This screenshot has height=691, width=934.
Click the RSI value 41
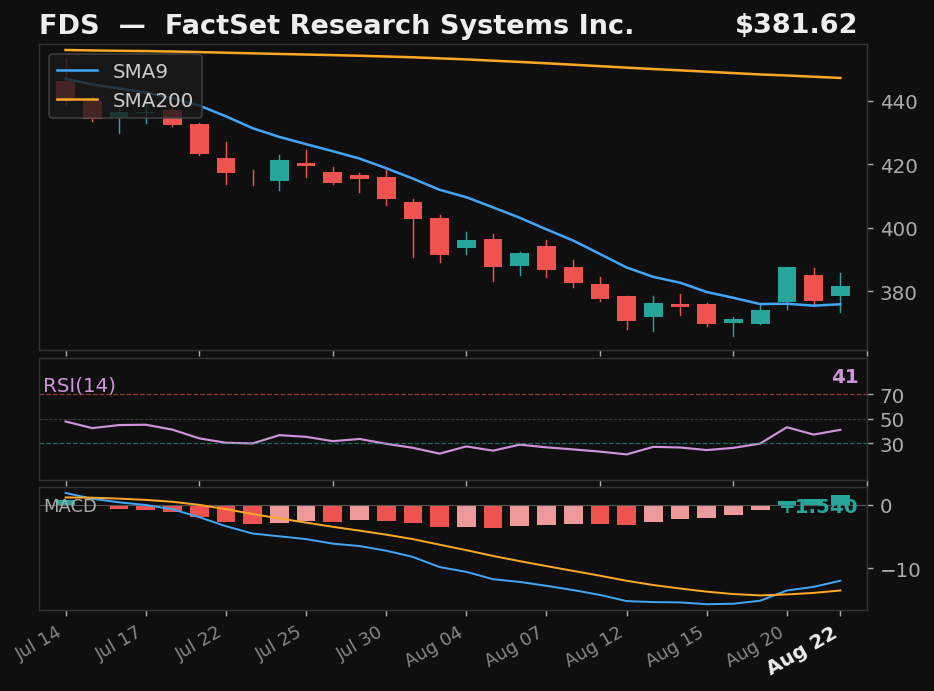click(x=845, y=376)
